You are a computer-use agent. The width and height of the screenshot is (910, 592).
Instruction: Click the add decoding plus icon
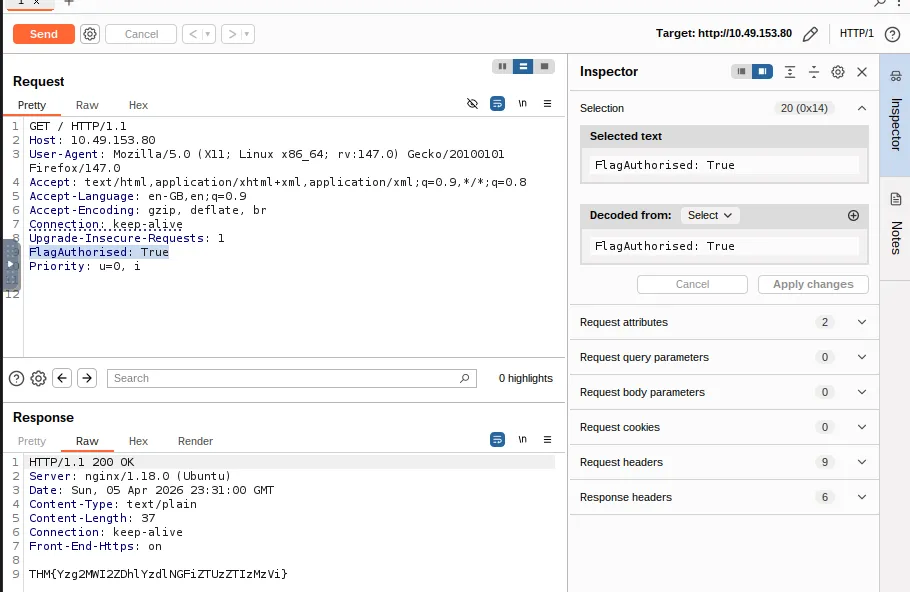[853, 215]
